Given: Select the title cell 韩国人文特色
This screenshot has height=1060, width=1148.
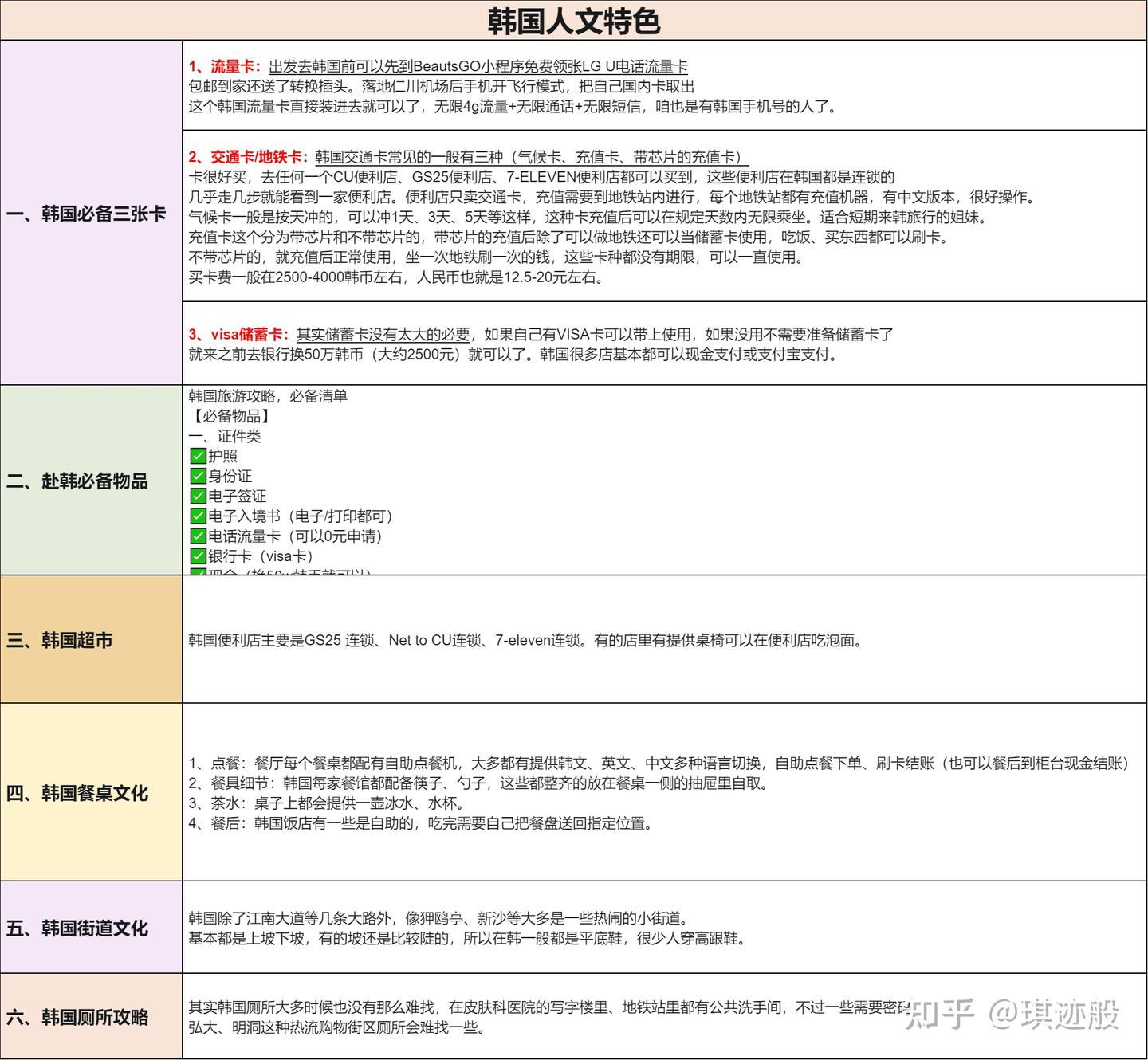Looking at the screenshot, I should (574, 21).
